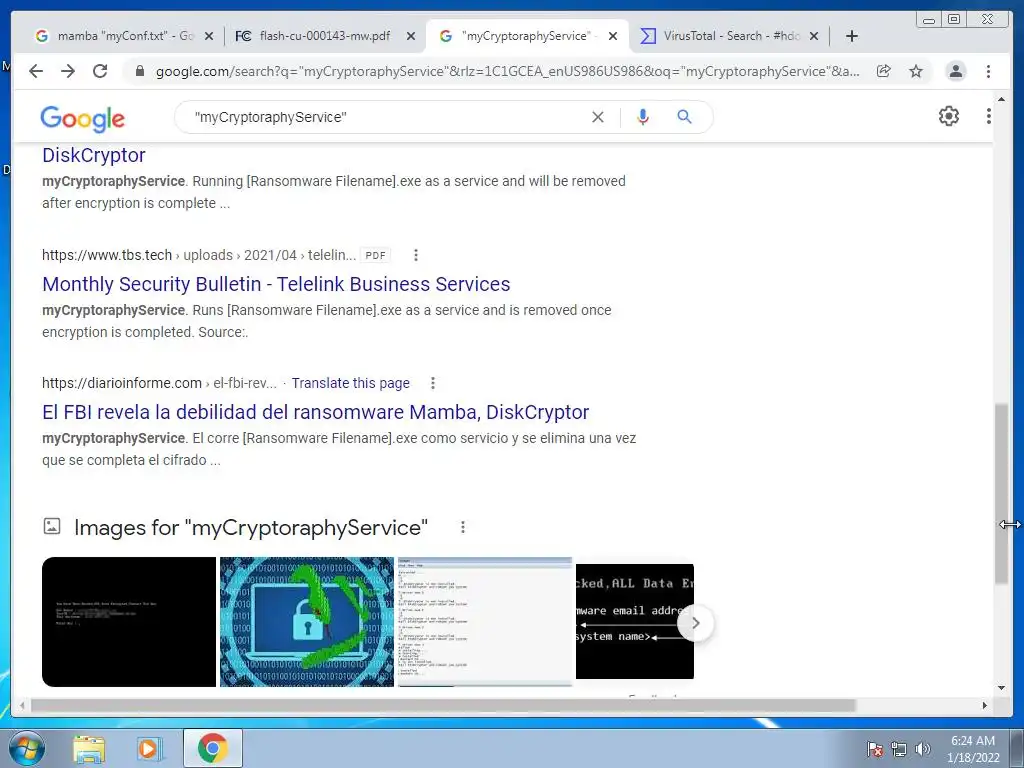Bookmark this page with the star icon

[916, 71]
